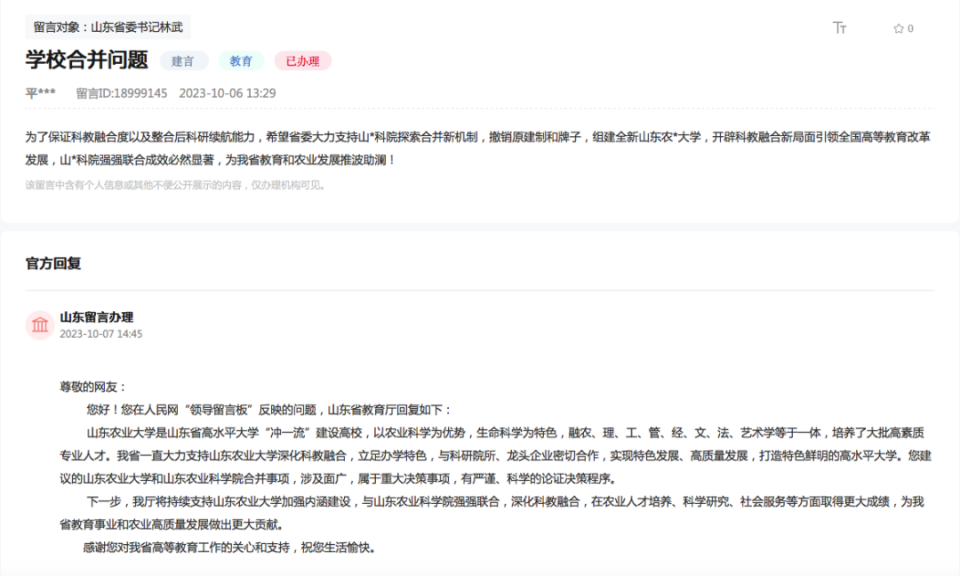This screenshot has width=960, height=576.
Task: Click the gray privacy notice under the message
Action: (175, 185)
